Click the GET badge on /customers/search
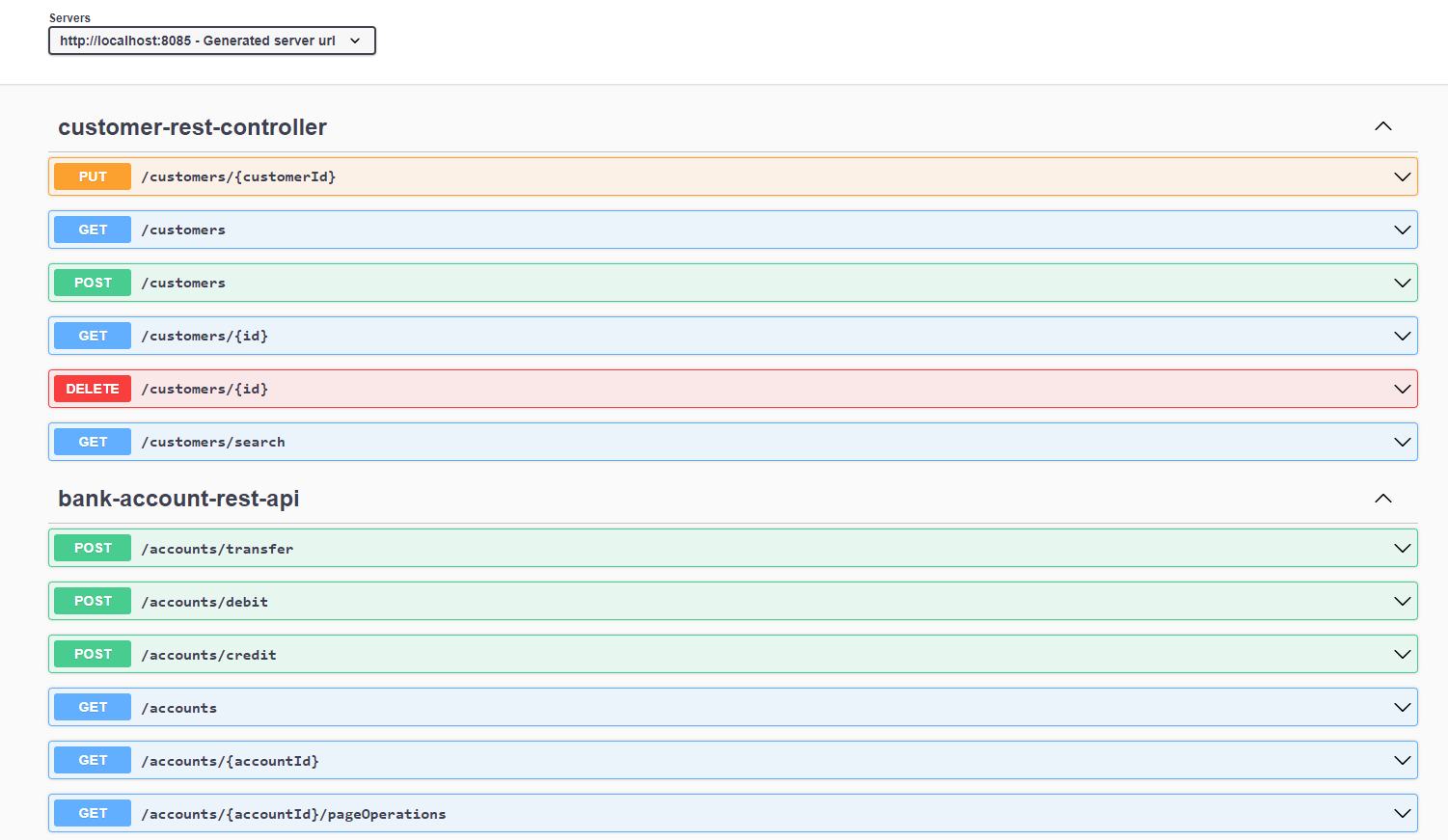 (92, 442)
